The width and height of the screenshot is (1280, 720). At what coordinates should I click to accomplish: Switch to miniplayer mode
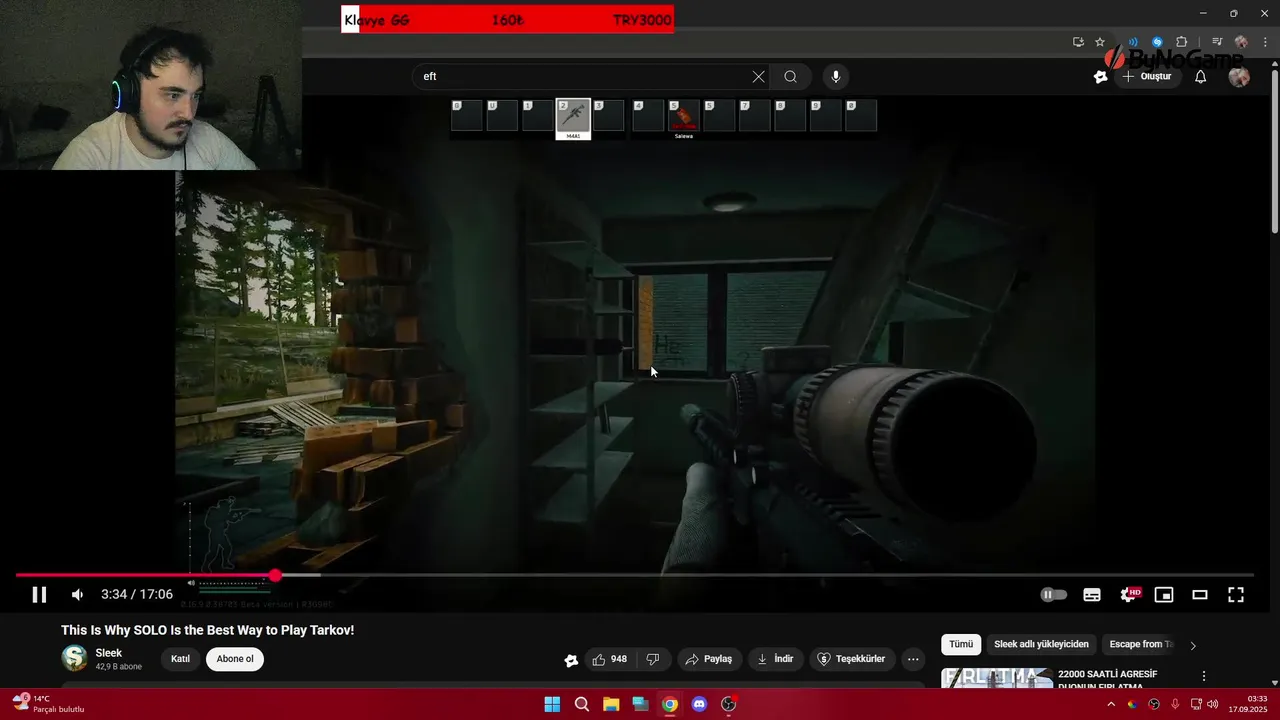[1164, 595]
